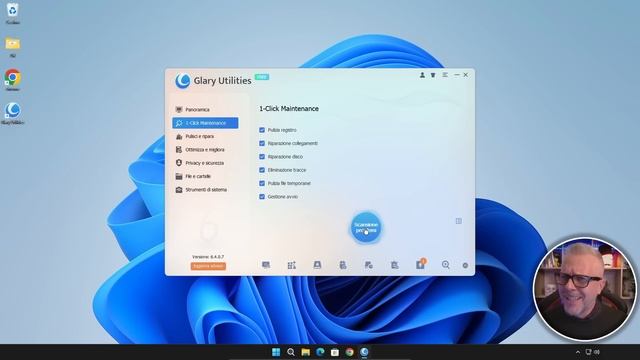The image size is (640, 360).
Task: Open the Windows Start menu
Action: (x=276, y=352)
